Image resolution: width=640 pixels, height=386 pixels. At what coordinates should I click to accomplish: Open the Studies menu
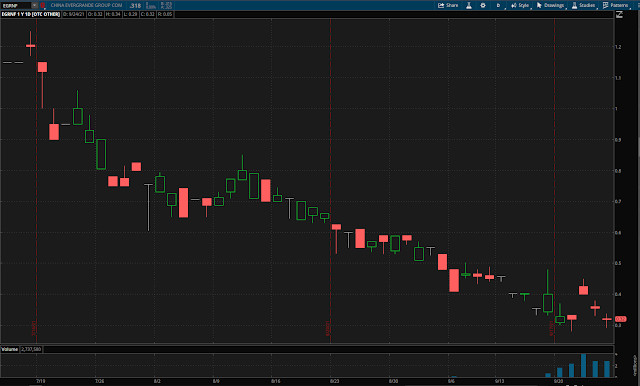tap(584, 5)
